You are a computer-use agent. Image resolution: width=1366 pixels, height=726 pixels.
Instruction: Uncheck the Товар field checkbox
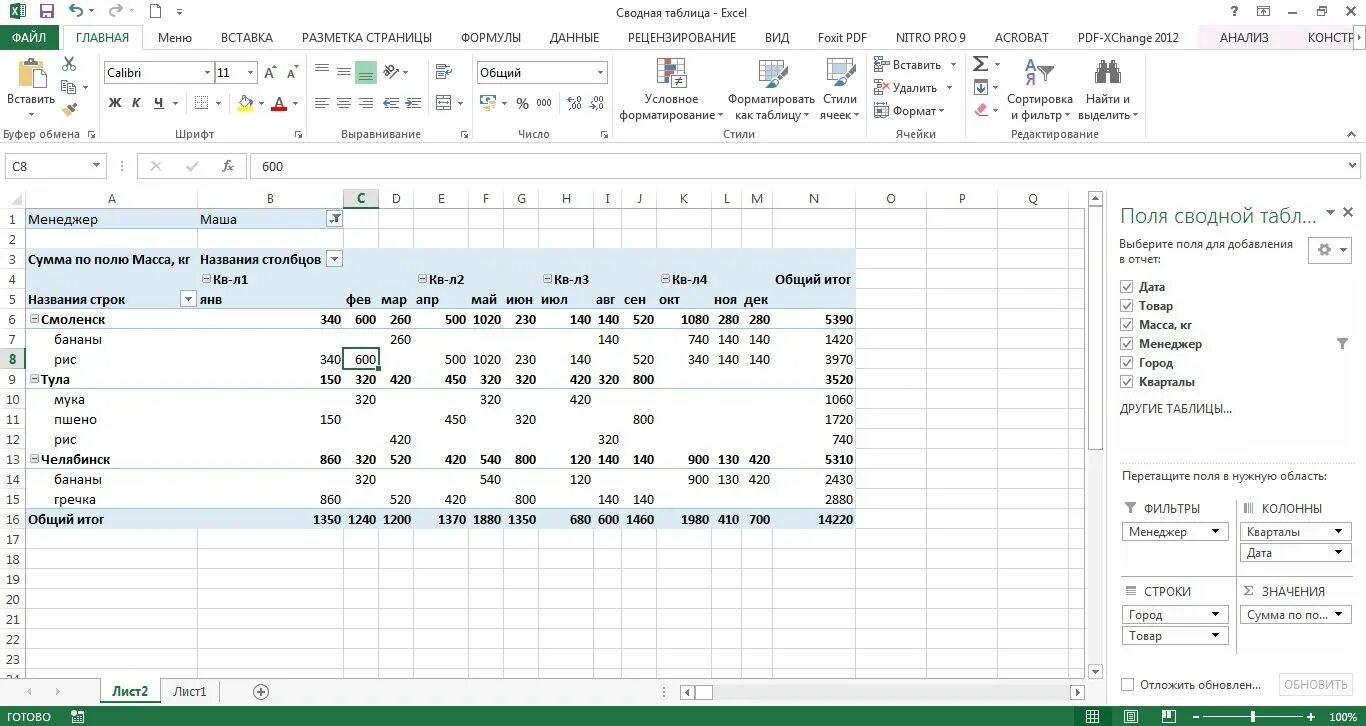[x=1128, y=306]
